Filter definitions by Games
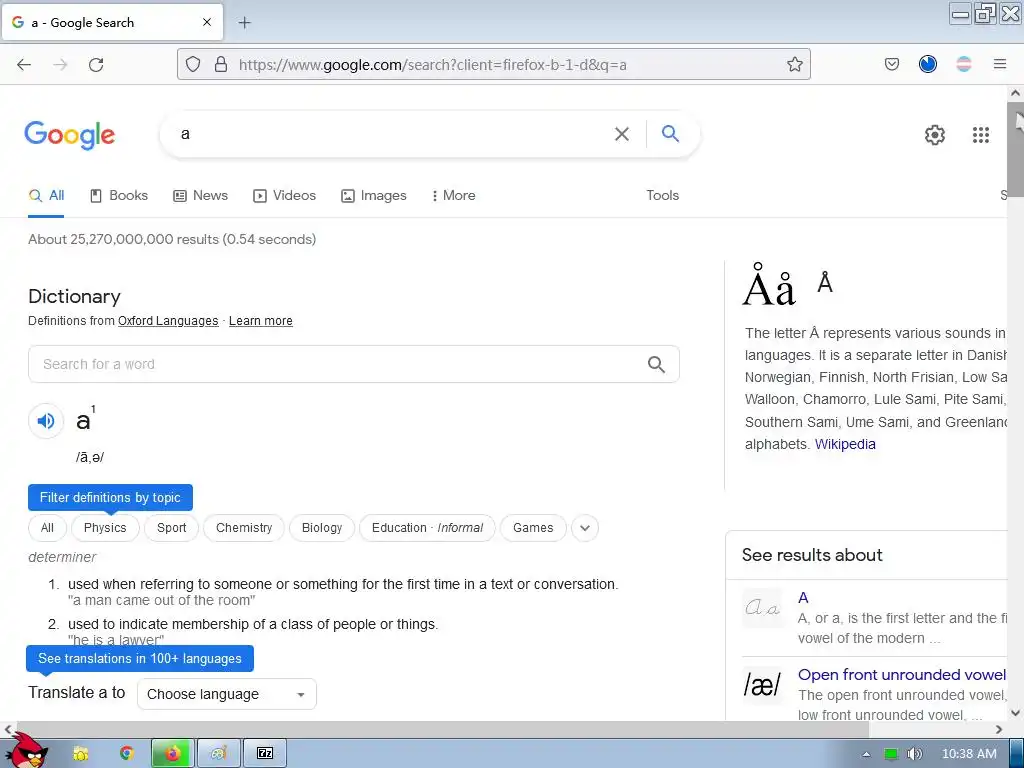Image resolution: width=1024 pixels, height=768 pixels. coord(533,528)
